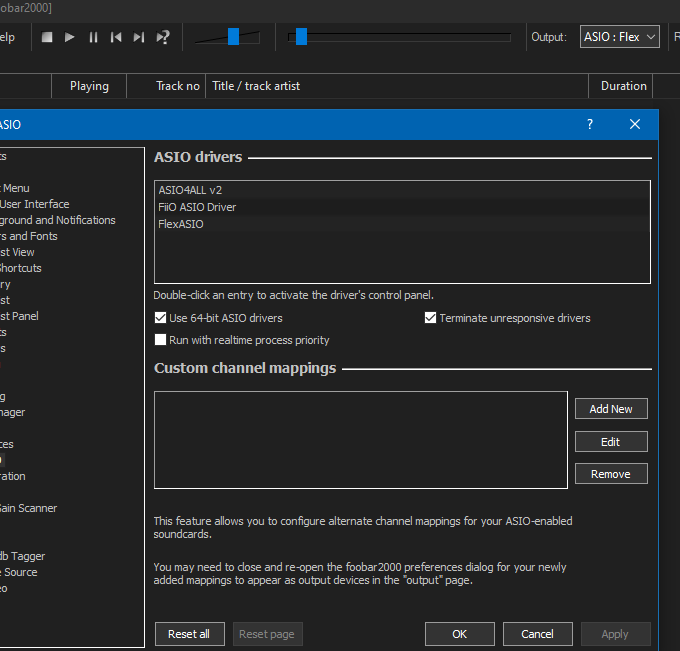
Task: Skip to the next track
Action: 139,37
